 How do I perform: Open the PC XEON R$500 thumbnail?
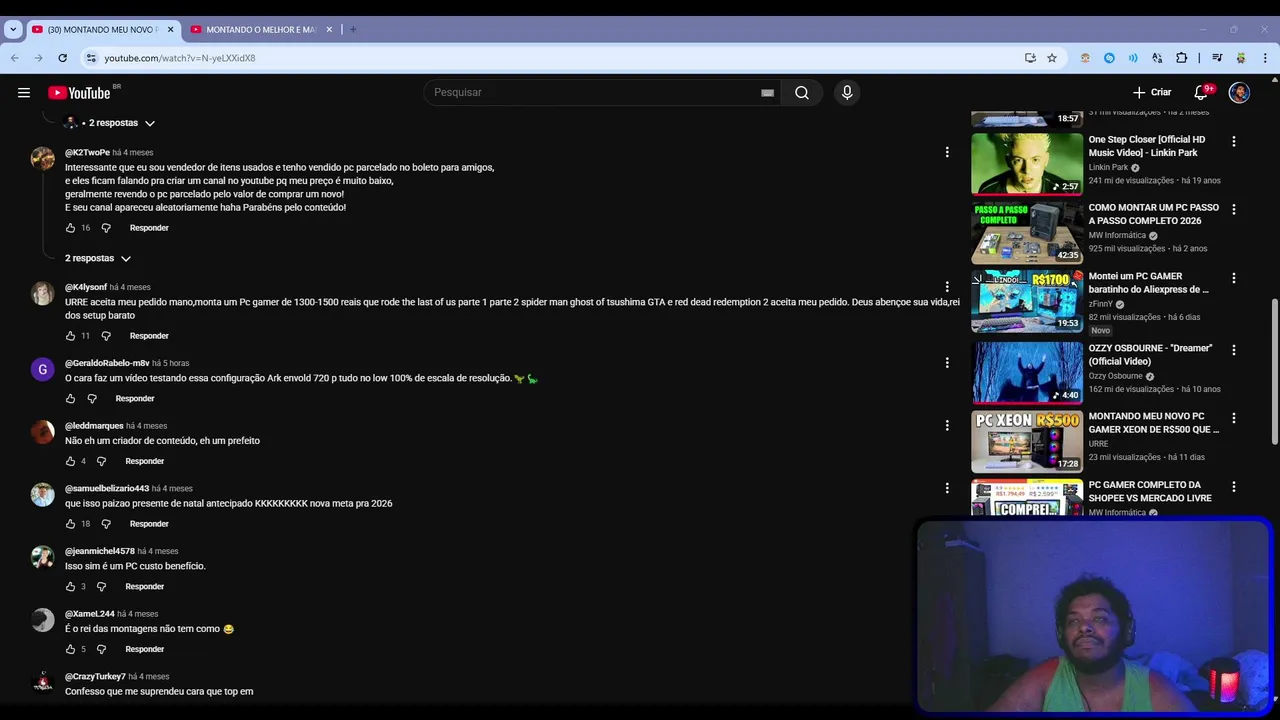pyautogui.click(x=1027, y=442)
